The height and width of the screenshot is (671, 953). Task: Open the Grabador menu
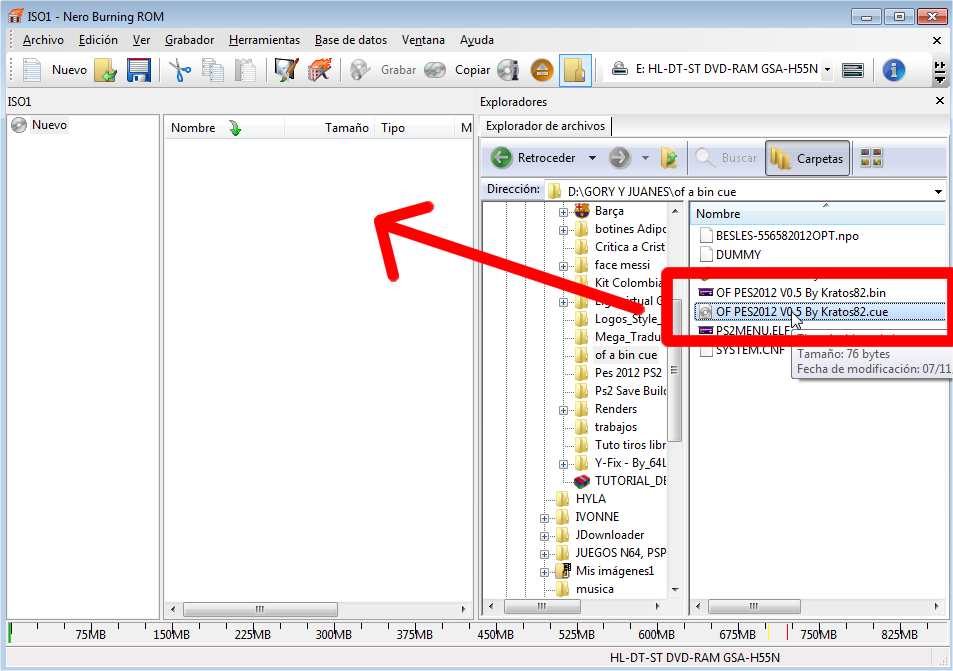[x=190, y=40]
